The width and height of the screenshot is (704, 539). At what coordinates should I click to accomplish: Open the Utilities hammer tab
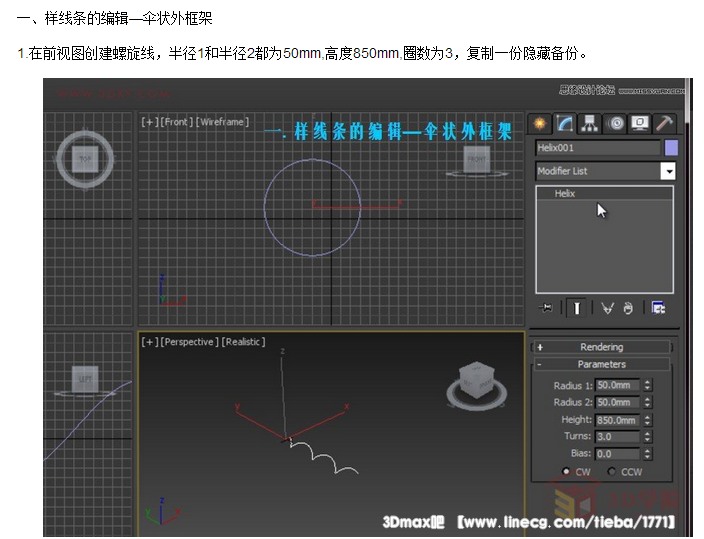tap(664, 123)
